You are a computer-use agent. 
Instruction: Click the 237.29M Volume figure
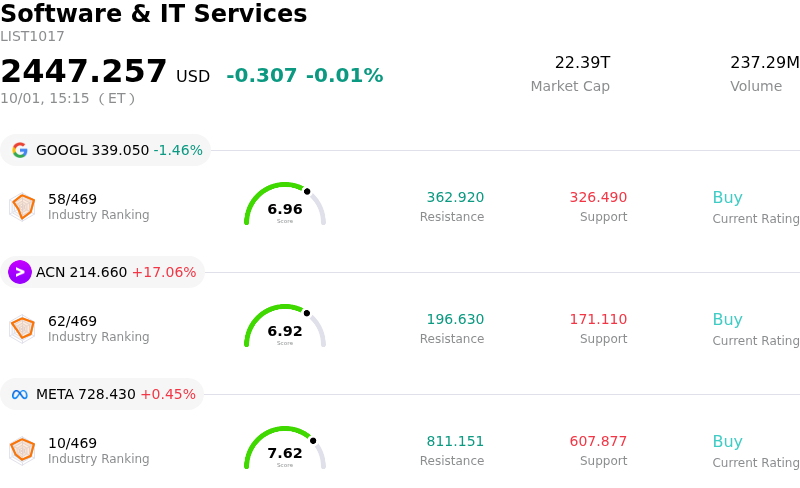point(765,63)
